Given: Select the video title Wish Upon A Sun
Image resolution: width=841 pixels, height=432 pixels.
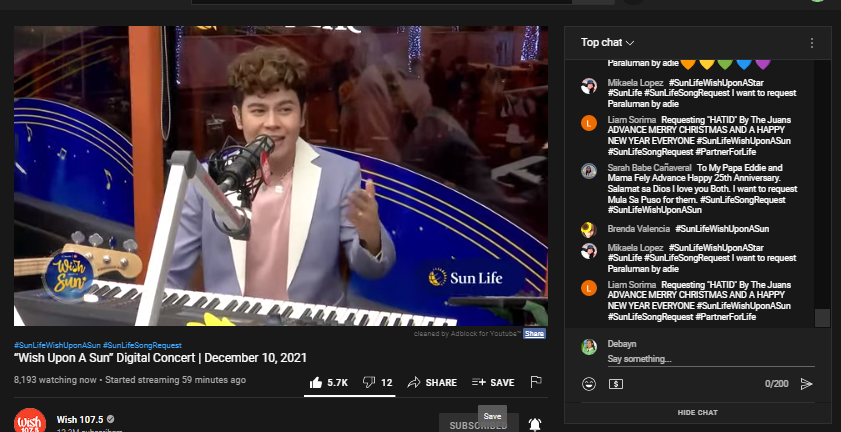Looking at the screenshot, I should (160, 358).
